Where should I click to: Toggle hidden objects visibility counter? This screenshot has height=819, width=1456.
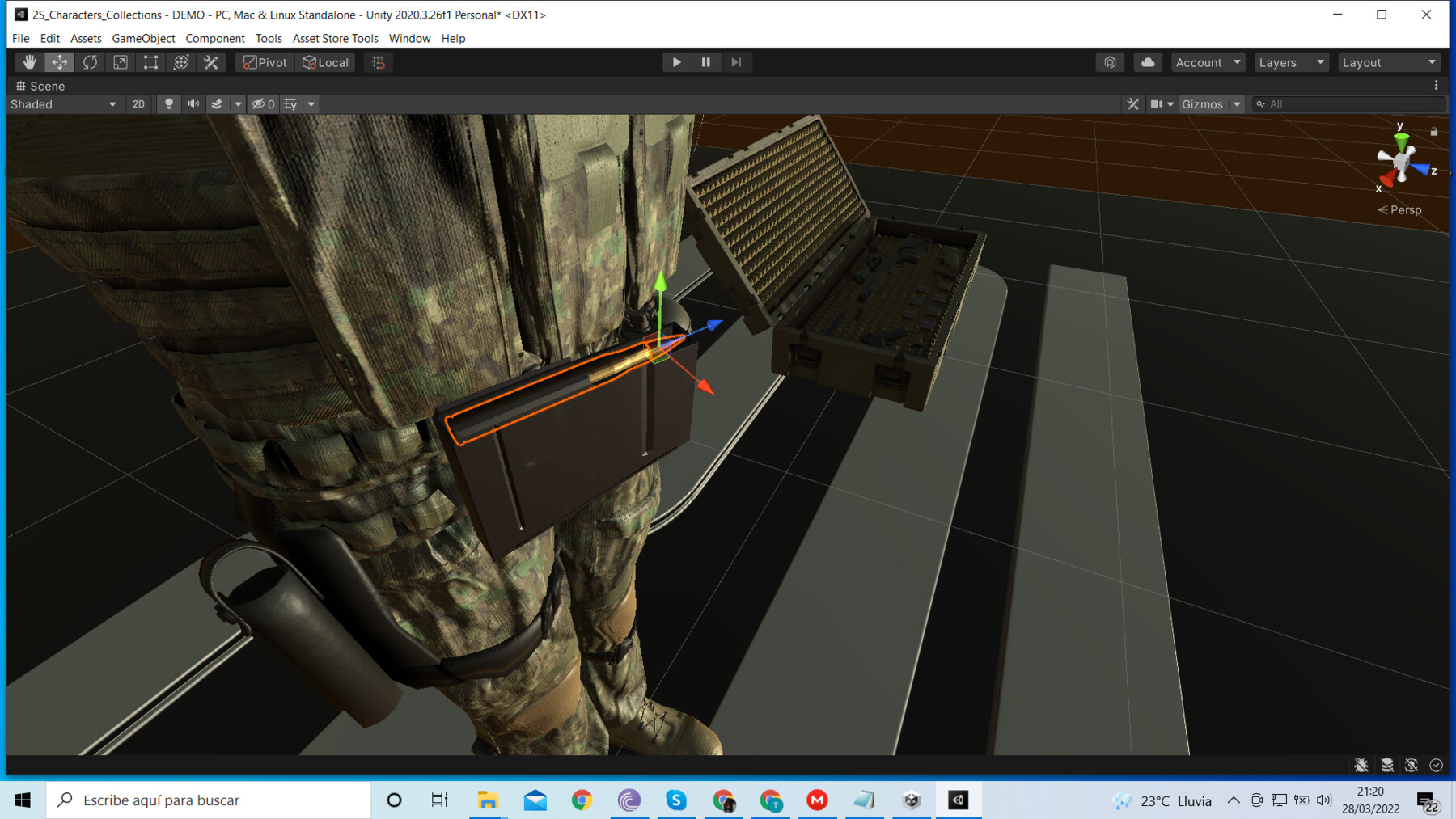click(263, 104)
